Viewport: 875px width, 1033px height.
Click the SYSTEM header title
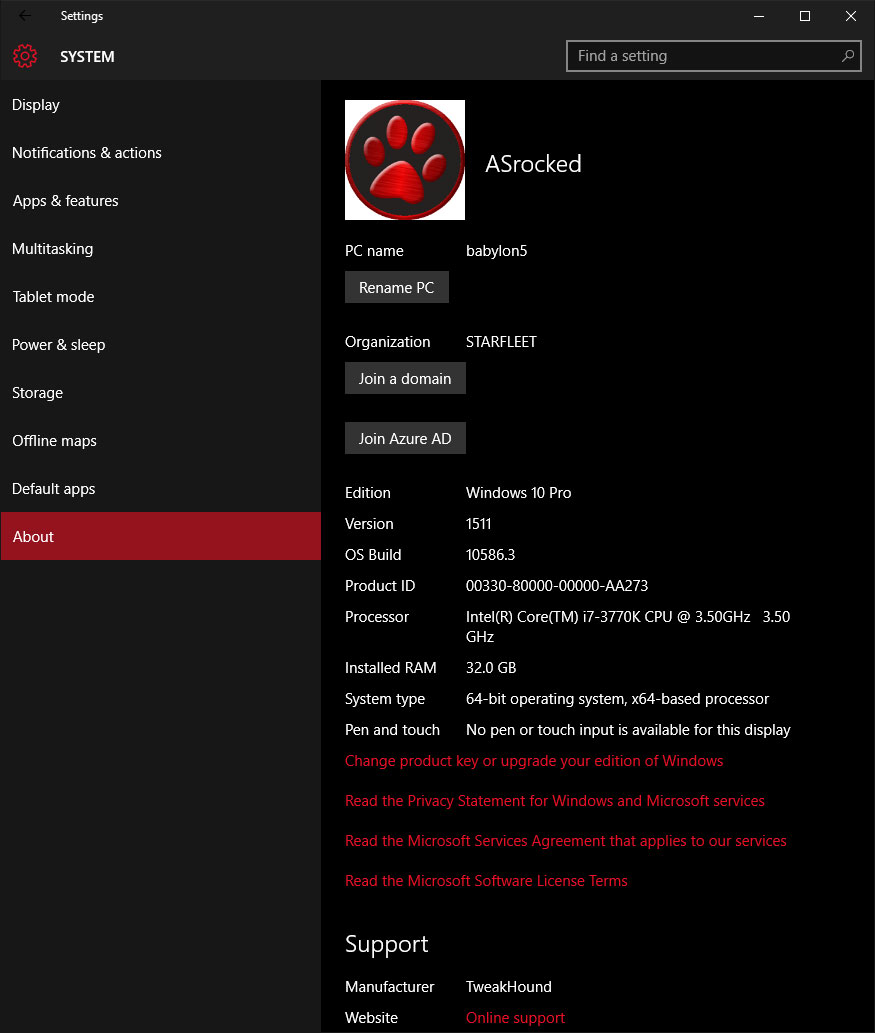click(87, 57)
